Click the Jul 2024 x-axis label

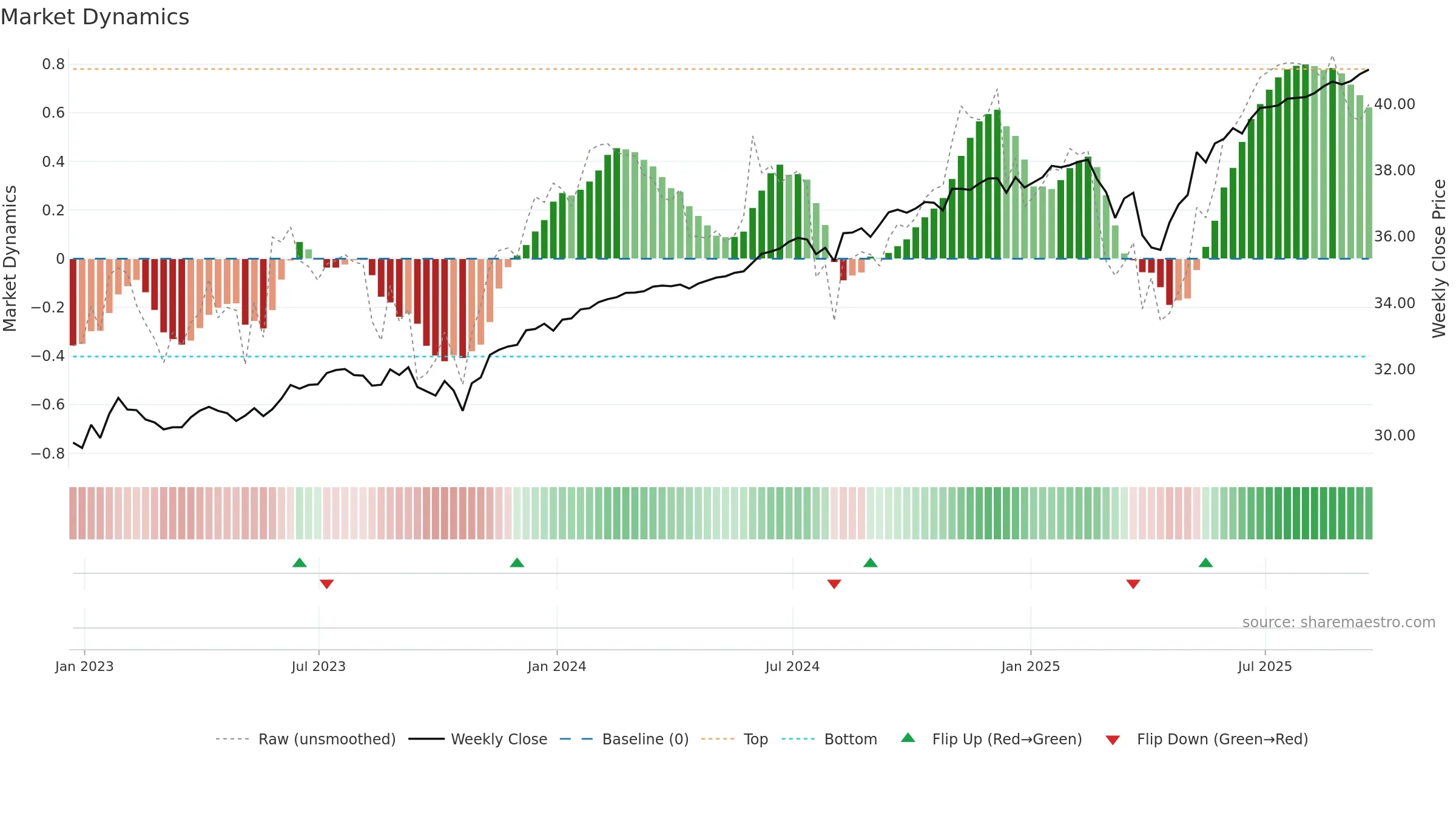792,666
